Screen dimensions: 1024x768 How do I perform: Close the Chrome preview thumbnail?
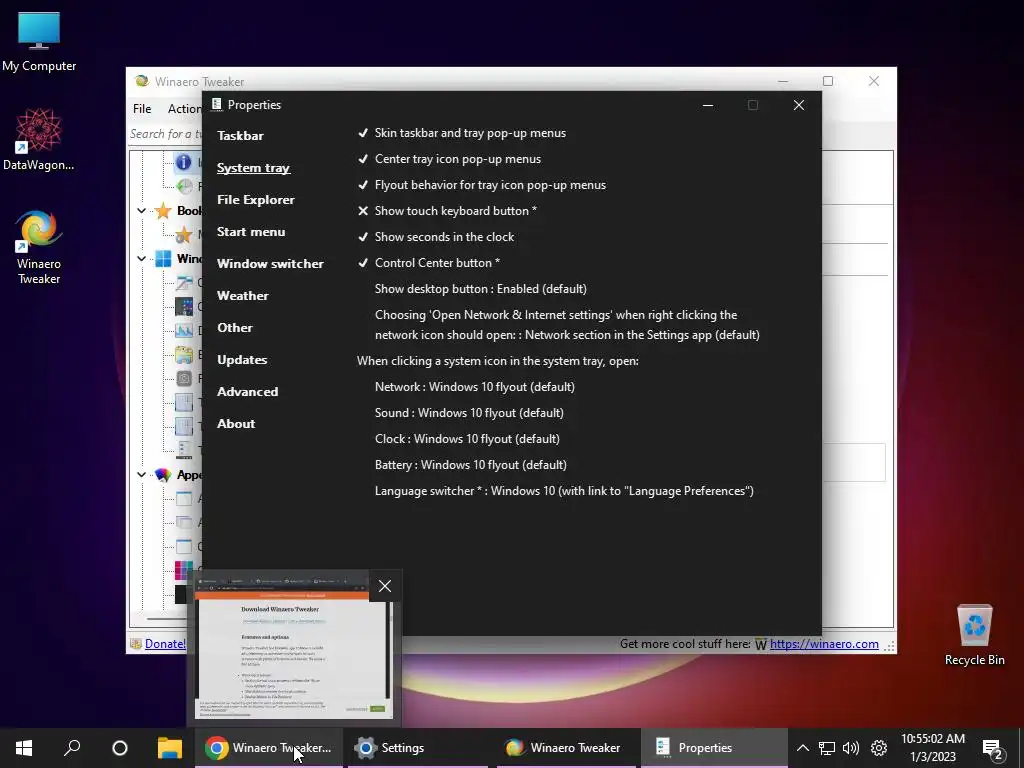pyautogui.click(x=385, y=586)
